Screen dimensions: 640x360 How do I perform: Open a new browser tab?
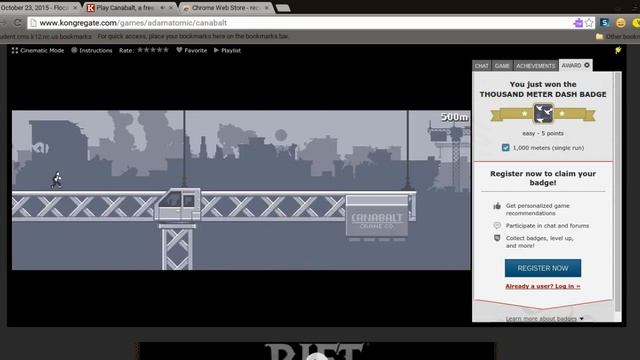283,8
